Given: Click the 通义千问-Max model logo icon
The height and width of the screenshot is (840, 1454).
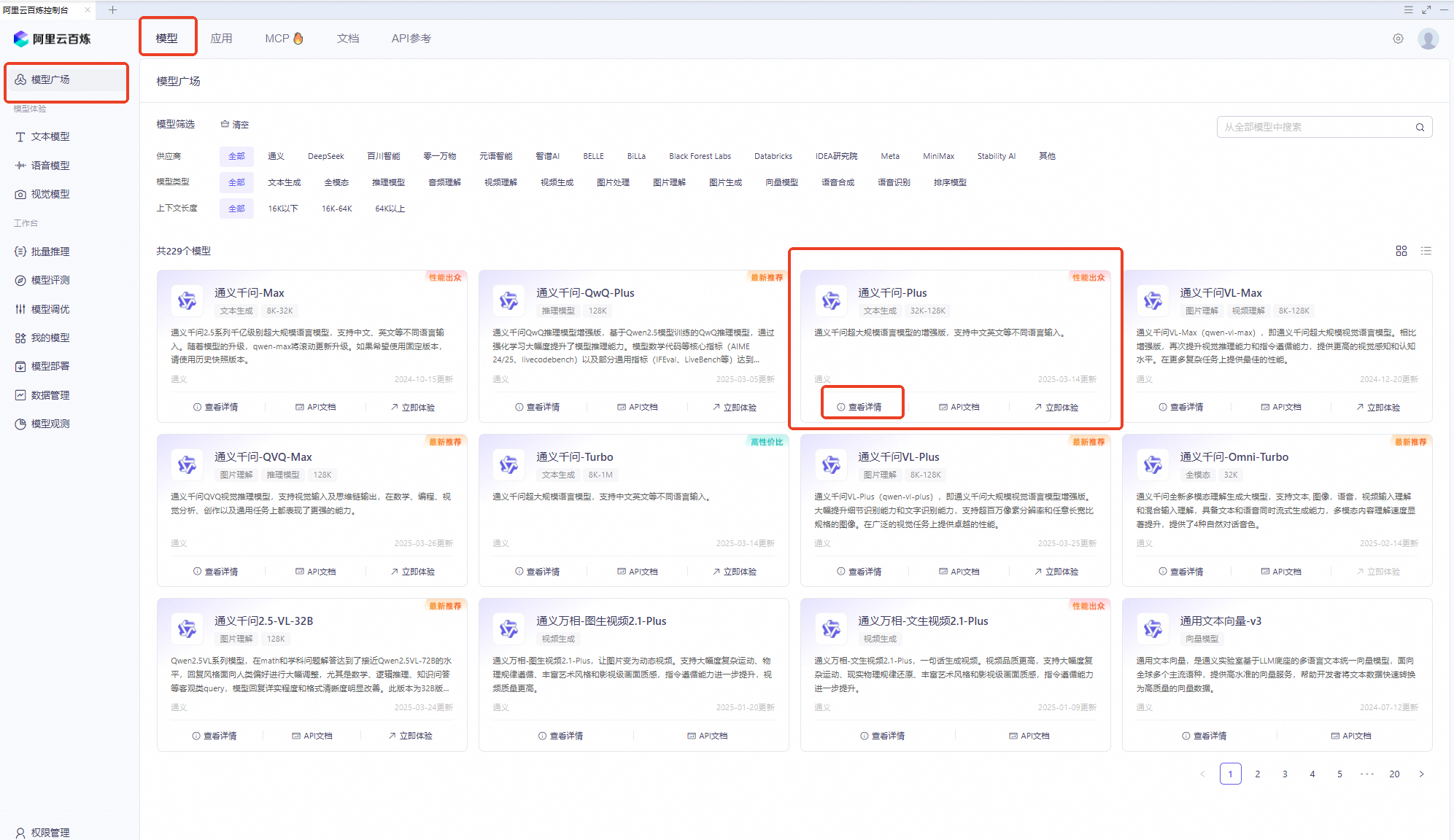Looking at the screenshot, I should [x=187, y=300].
